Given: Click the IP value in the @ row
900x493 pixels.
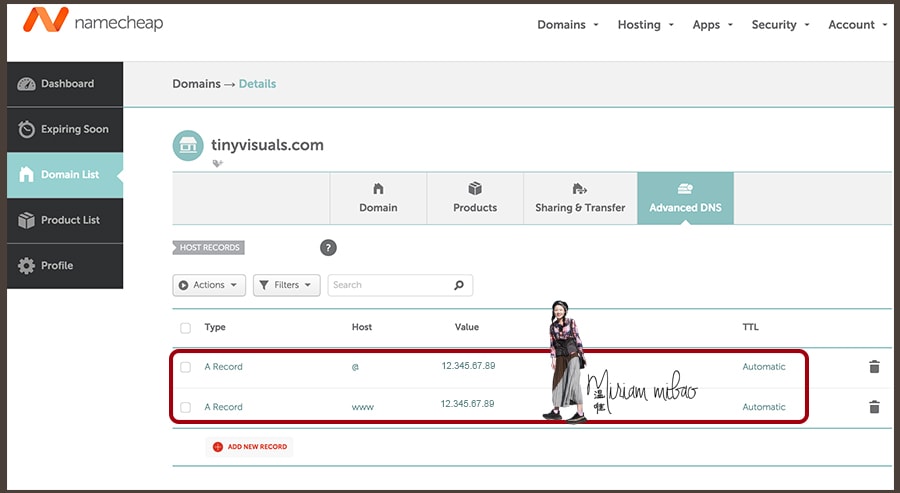Looking at the screenshot, I should pos(468,366).
